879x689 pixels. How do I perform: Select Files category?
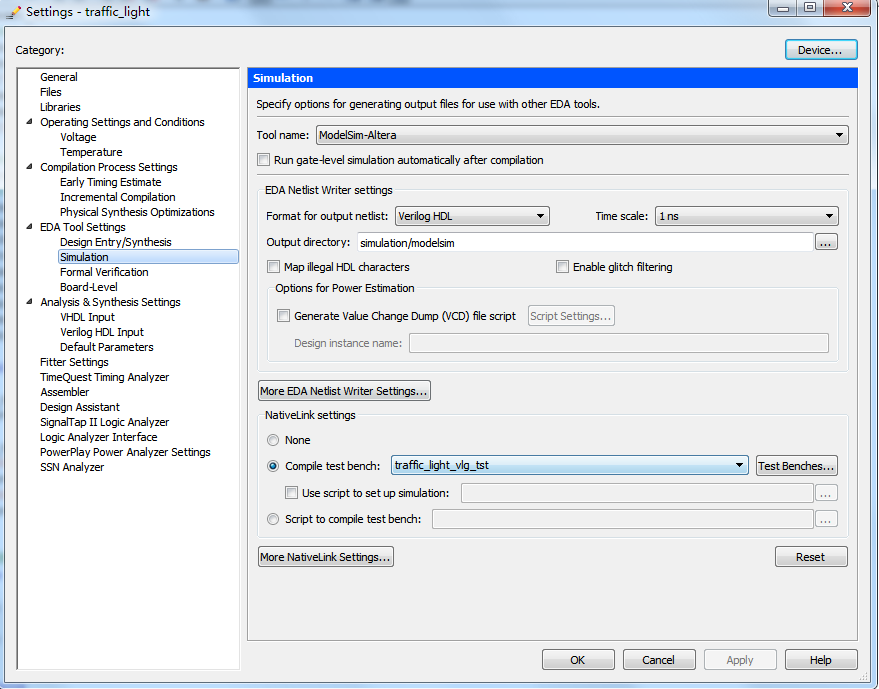(51, 92)
